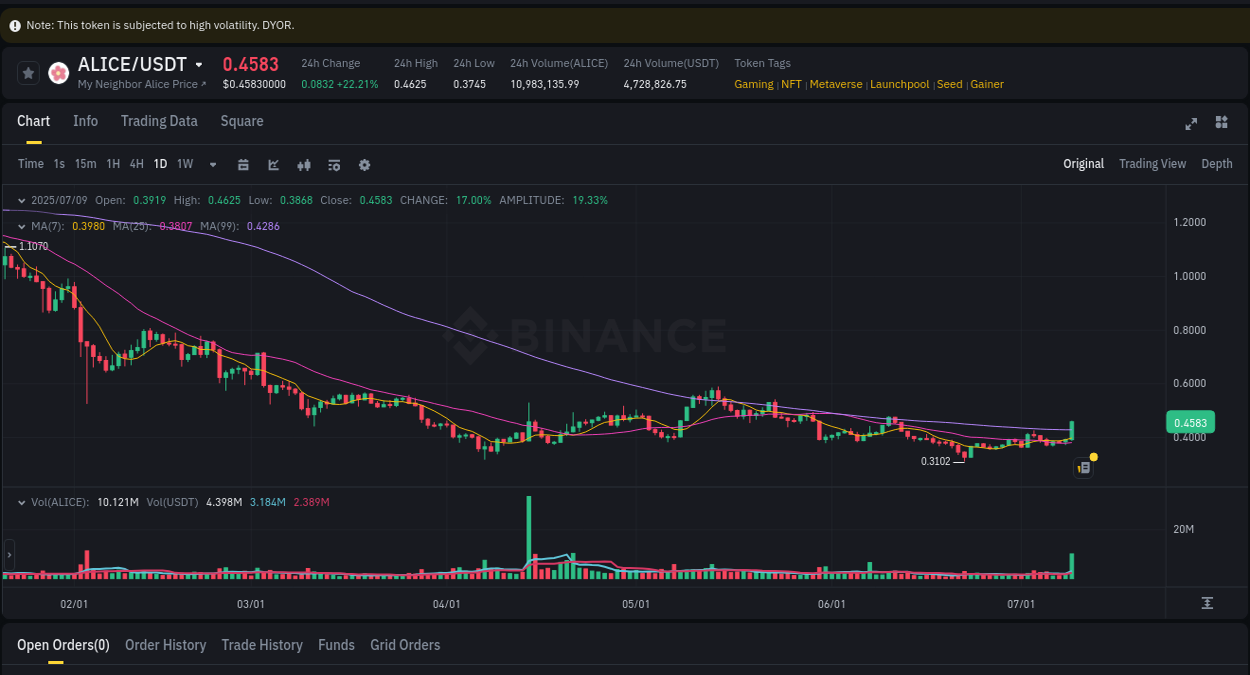Collapse the Vol(ALICE) volume panel
The image size is (1250, 675).
coord(22,503)
